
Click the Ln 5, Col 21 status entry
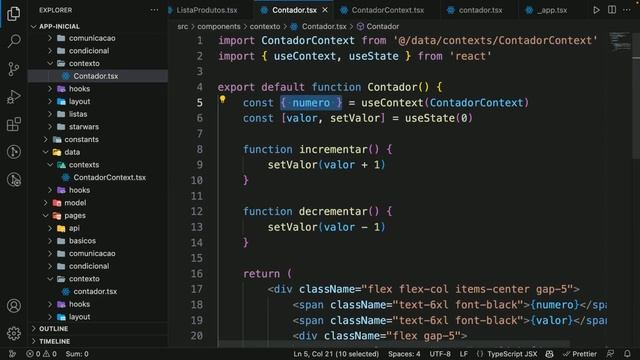point(336,354)
